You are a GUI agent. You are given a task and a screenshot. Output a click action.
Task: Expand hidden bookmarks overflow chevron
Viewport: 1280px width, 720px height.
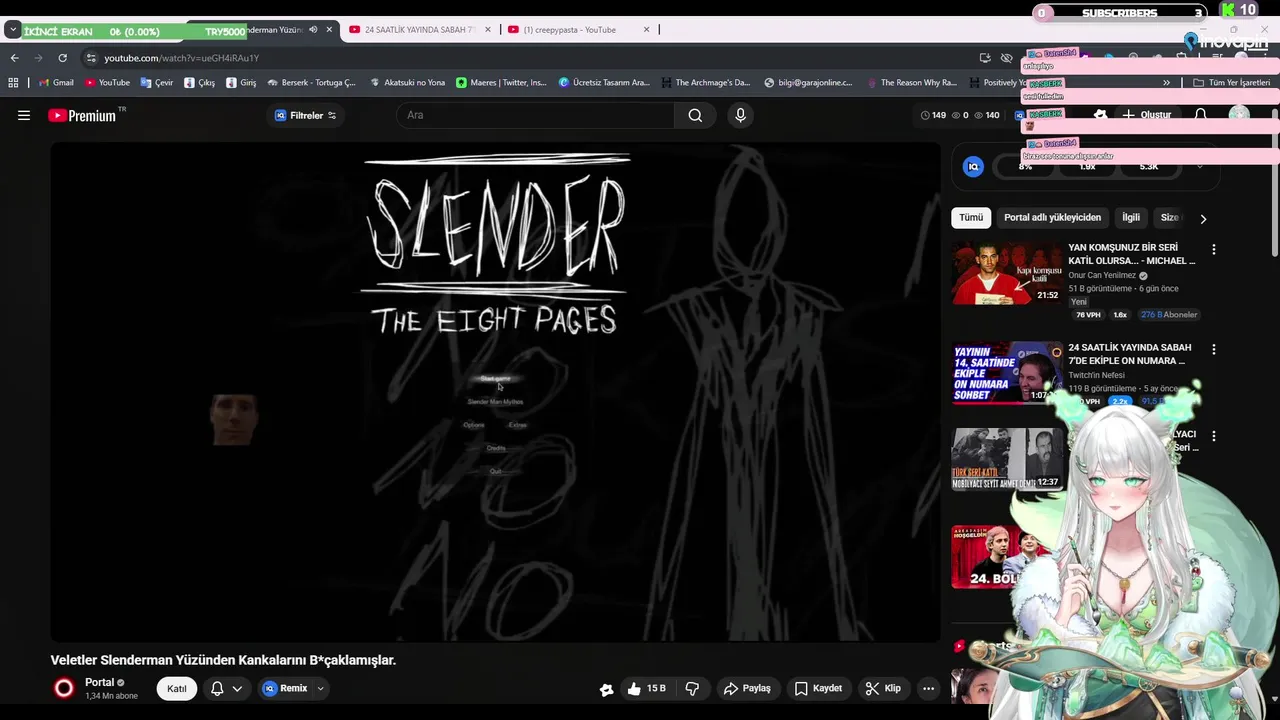(x=1166, y=83)
